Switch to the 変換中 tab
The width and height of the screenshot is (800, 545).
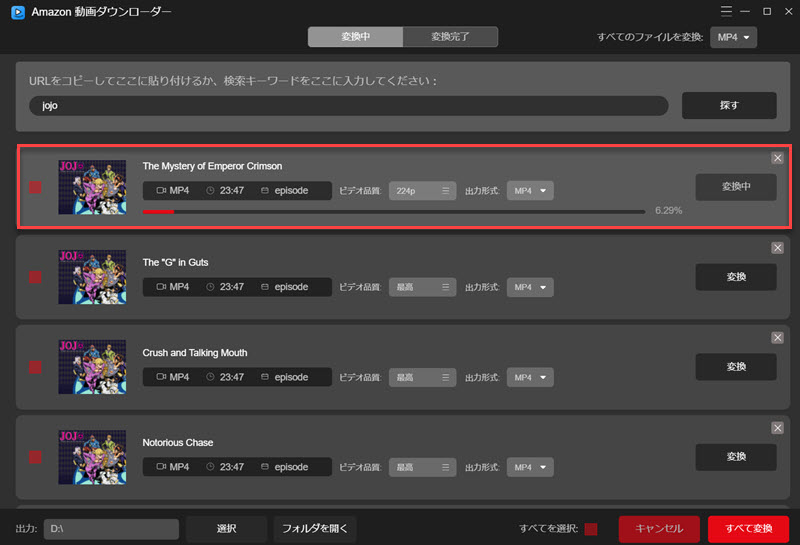(356, 37)
